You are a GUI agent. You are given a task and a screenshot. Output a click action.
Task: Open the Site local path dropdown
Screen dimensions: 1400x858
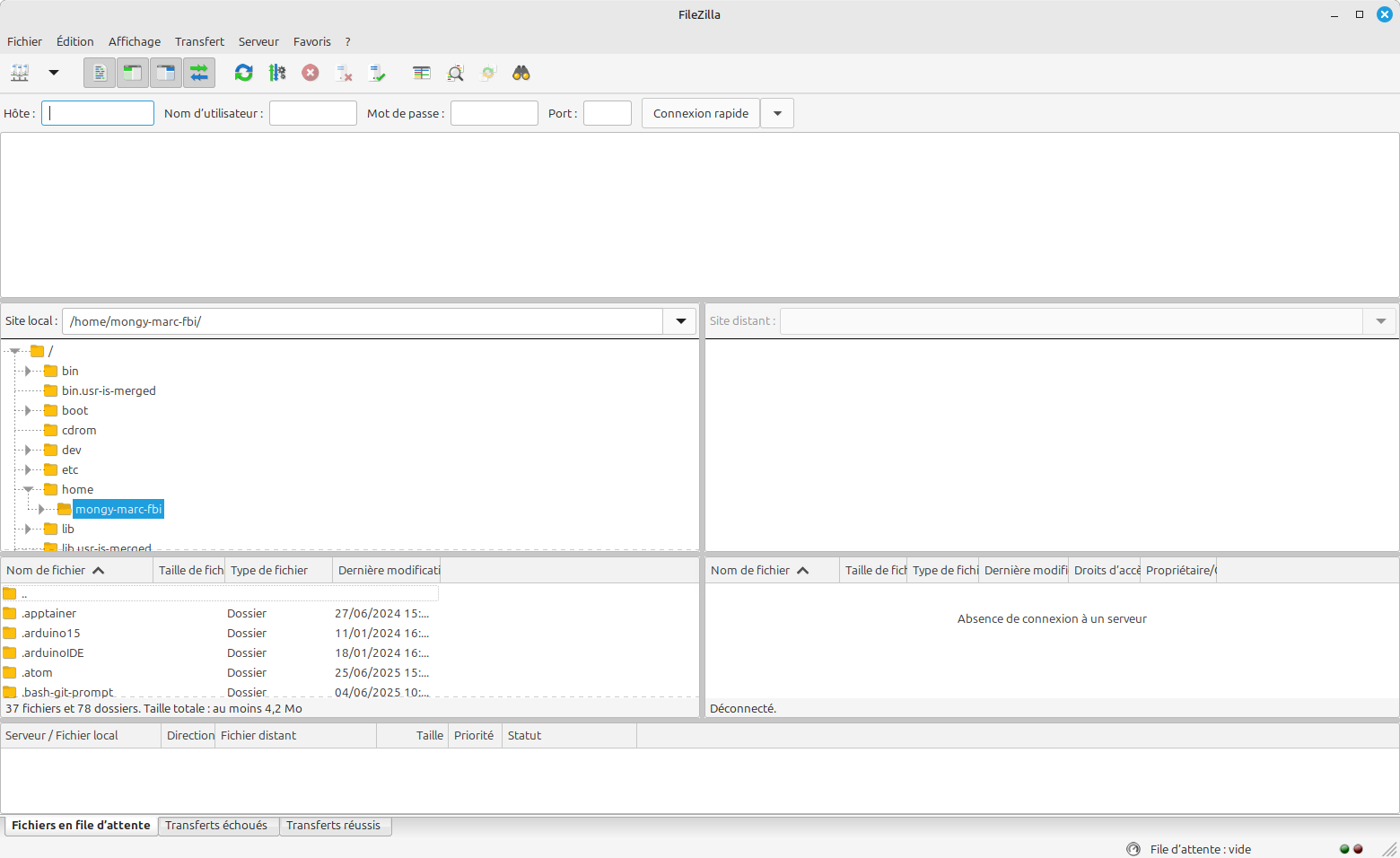coord(679,320)
